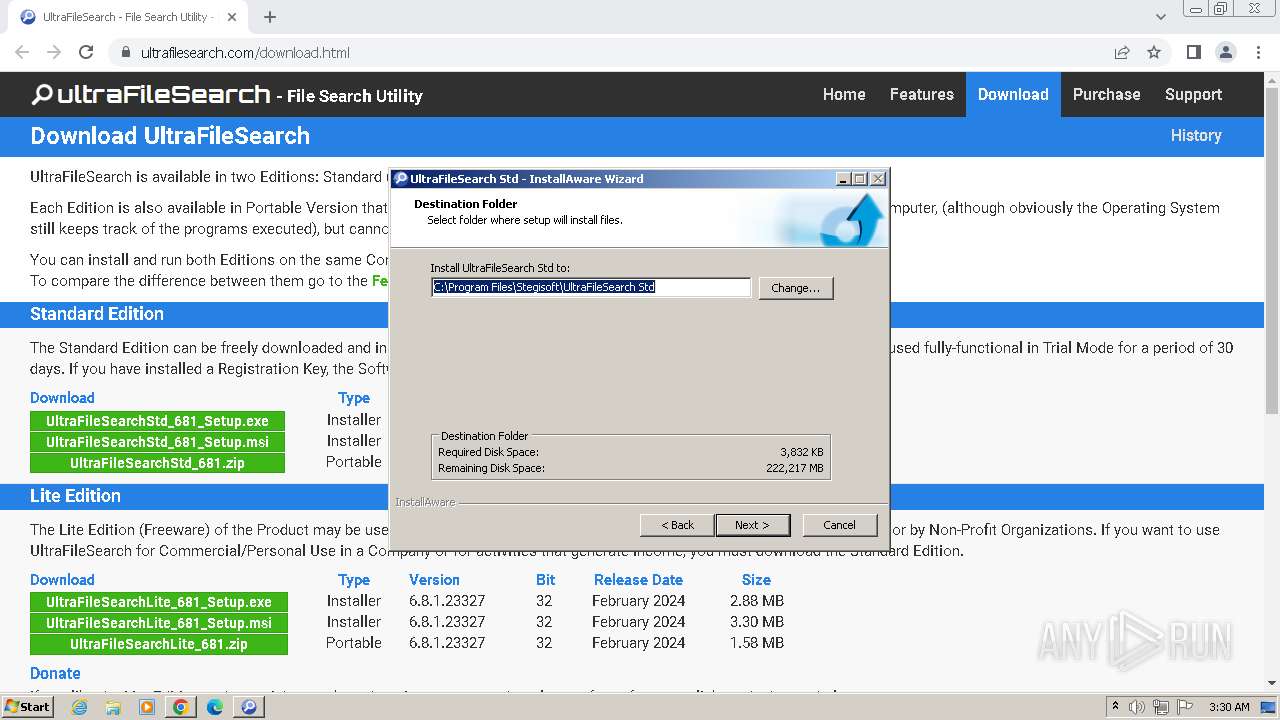Click the 3:30 AM taskbar clock
Viewport: 1280px width, 720px height.
pyautogui.click(x=1229, y=707)
